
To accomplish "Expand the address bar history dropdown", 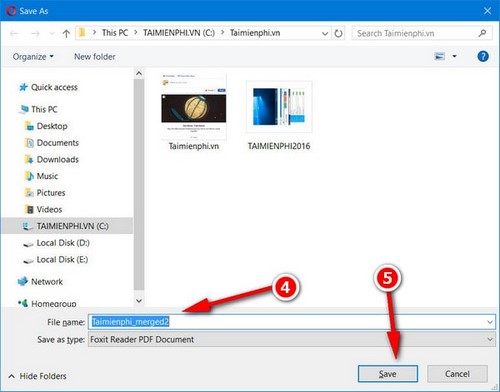I will click(325, 33).
